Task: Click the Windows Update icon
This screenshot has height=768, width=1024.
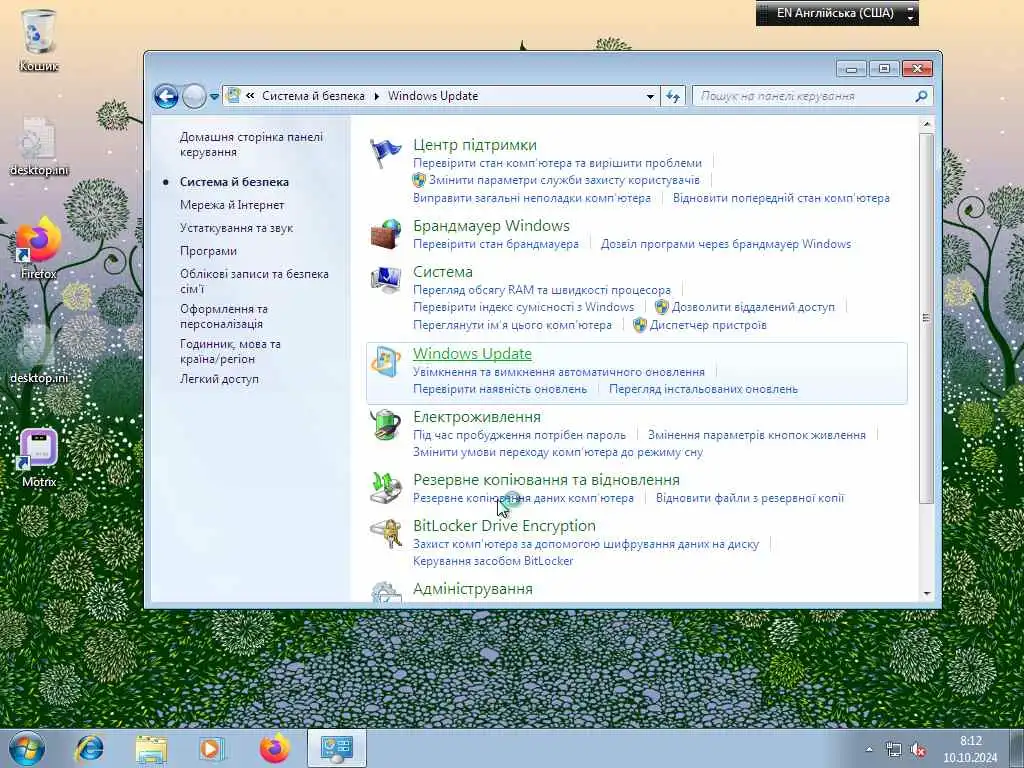Action: point(385,362)
